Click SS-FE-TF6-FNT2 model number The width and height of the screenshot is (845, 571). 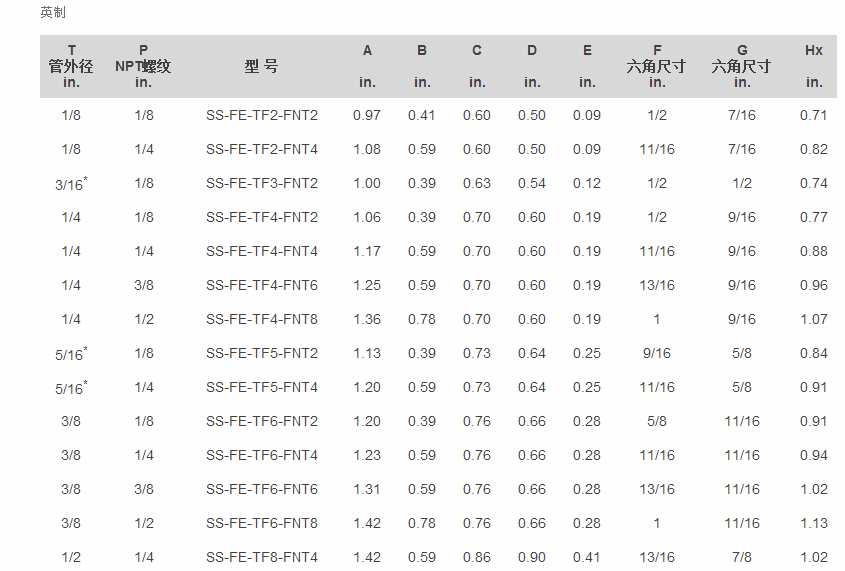coord(261,421)
